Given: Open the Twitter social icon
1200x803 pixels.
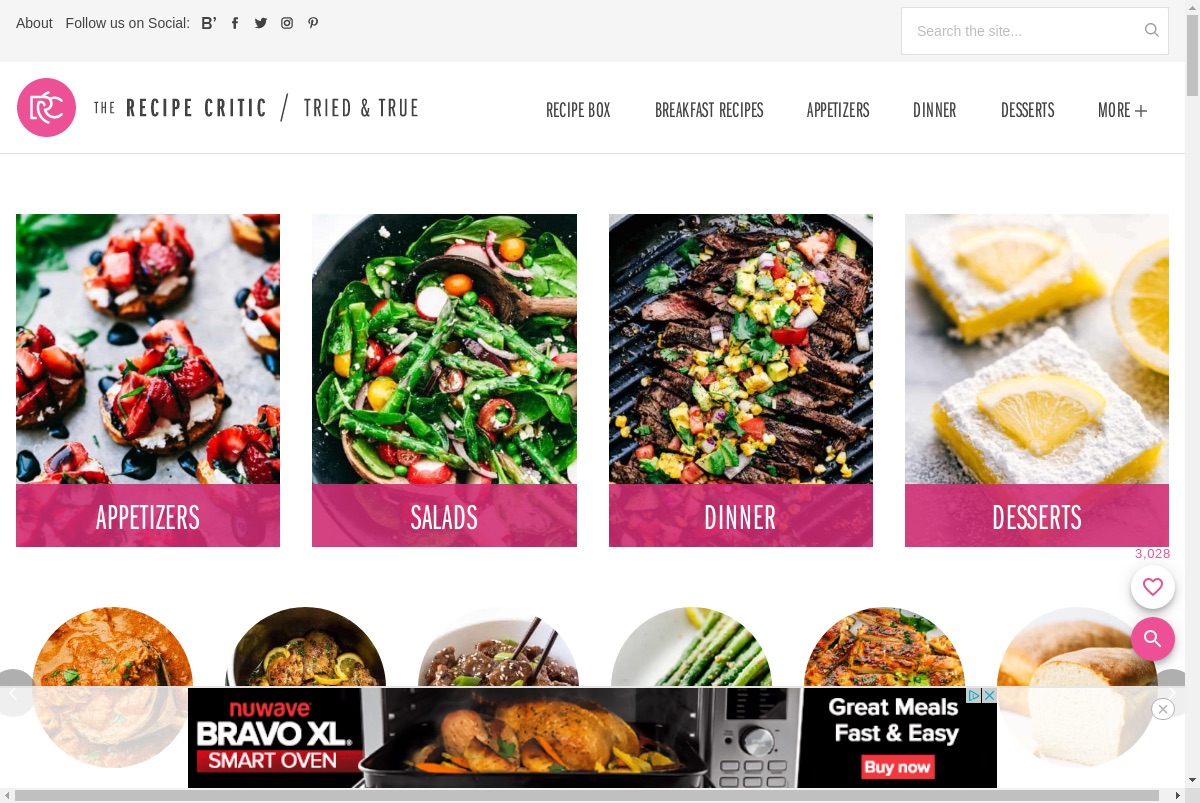Looking at the screenshot, I should (261, 23).
